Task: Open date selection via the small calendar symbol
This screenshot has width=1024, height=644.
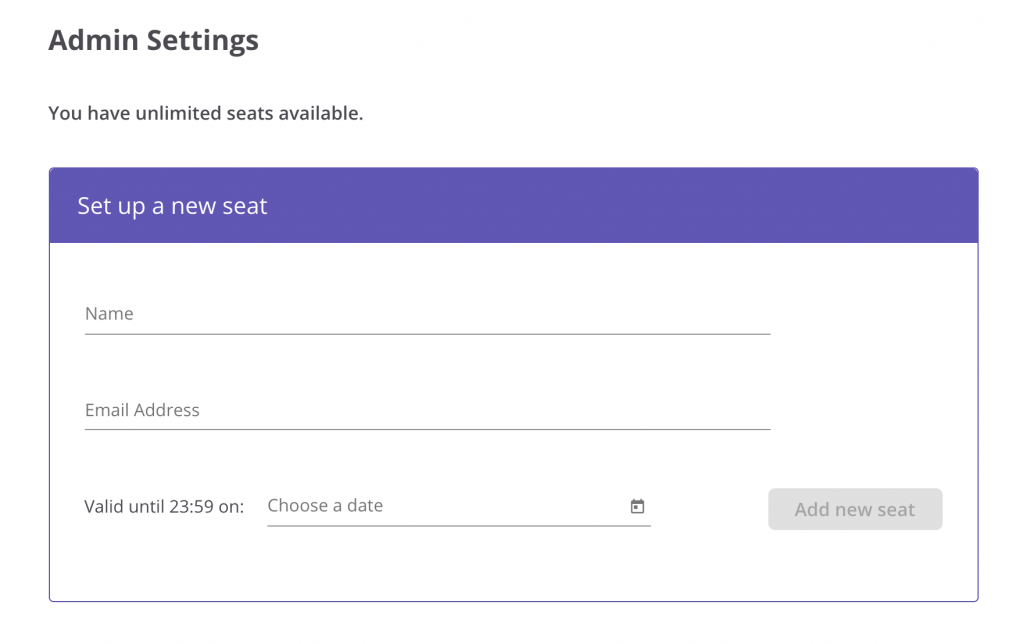Action: pos(637,506)
